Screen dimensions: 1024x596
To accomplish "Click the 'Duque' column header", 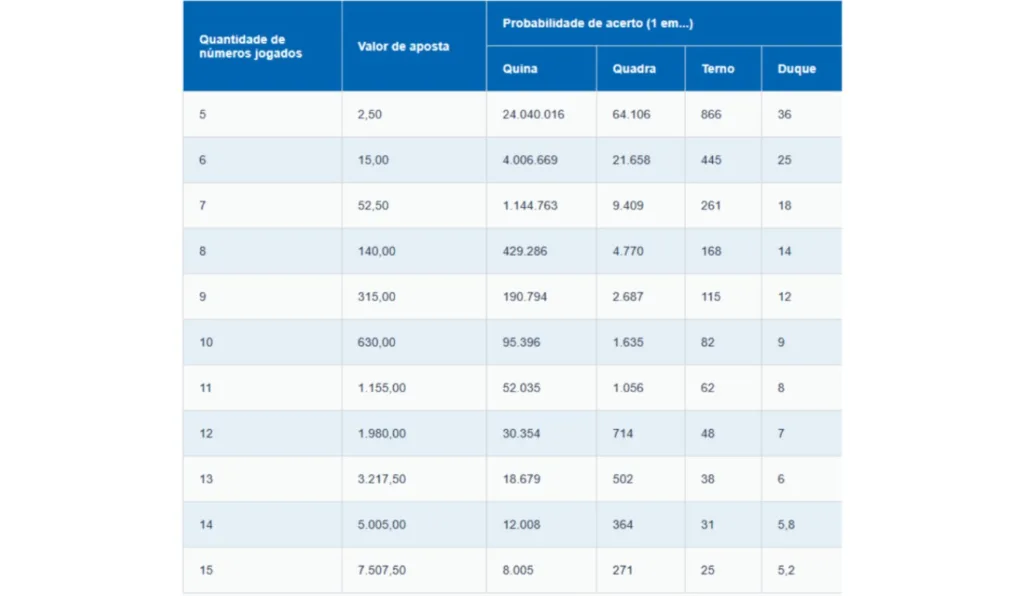I will click(x=796, y=69).
